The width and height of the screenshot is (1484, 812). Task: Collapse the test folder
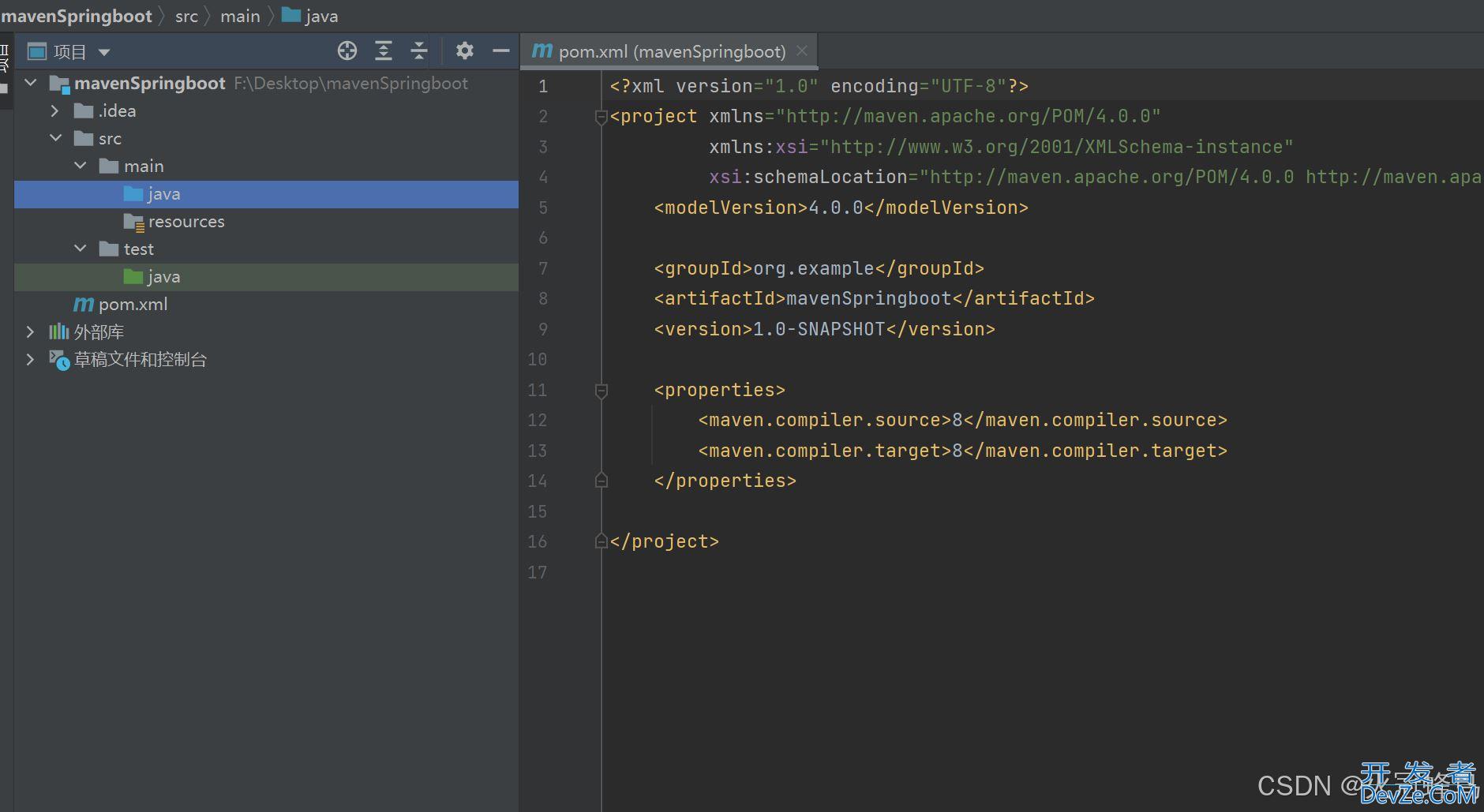coord(81,249)
